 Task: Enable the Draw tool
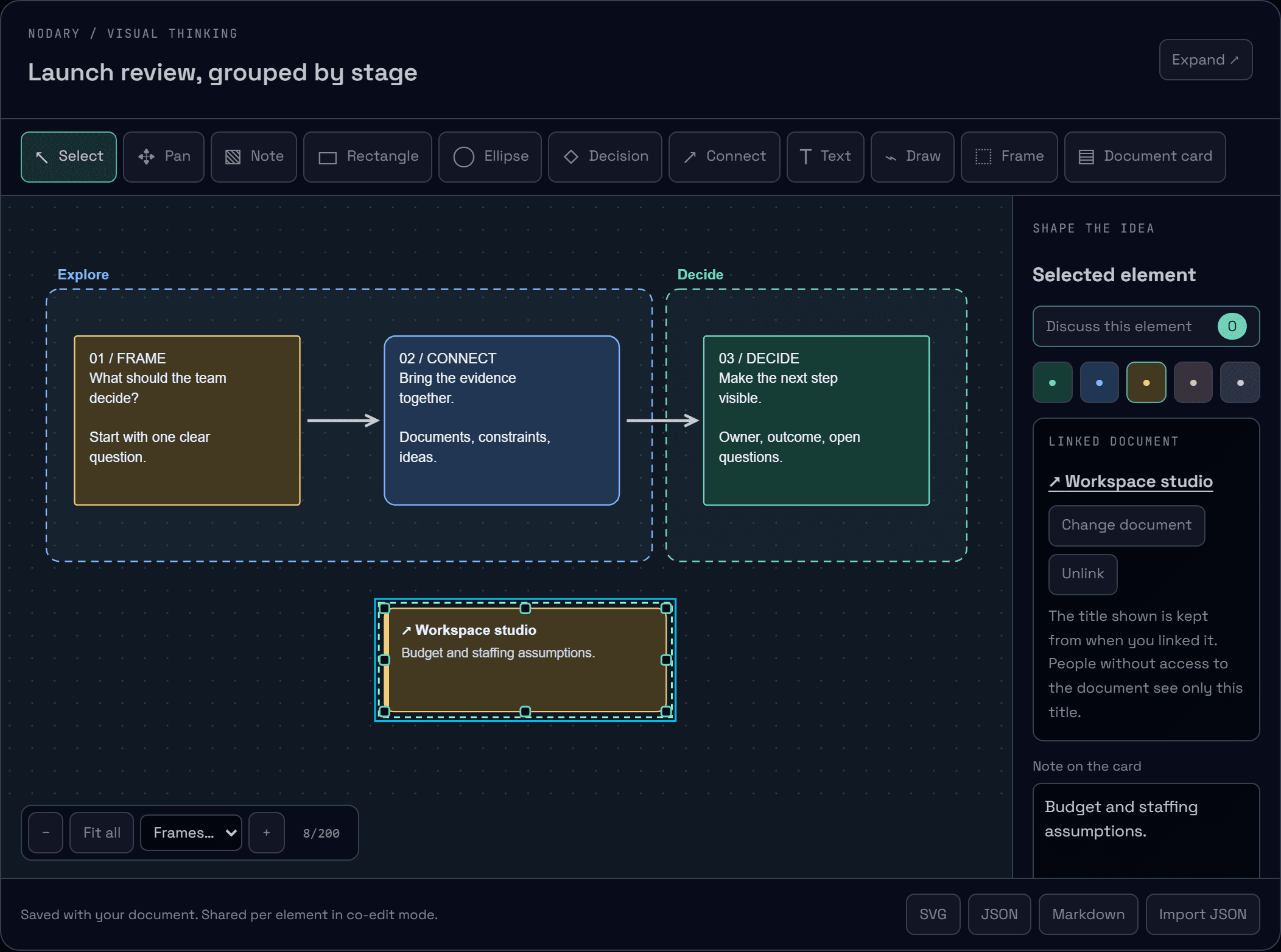tap(913, 157)
